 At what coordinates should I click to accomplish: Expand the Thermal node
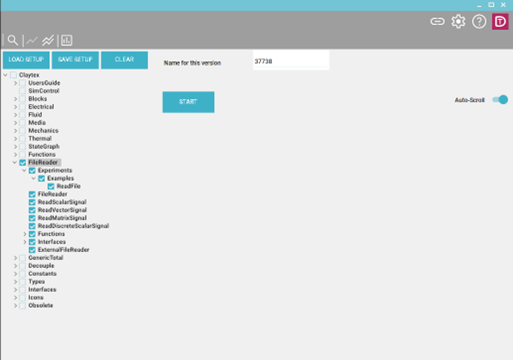[x=15, y=139]
